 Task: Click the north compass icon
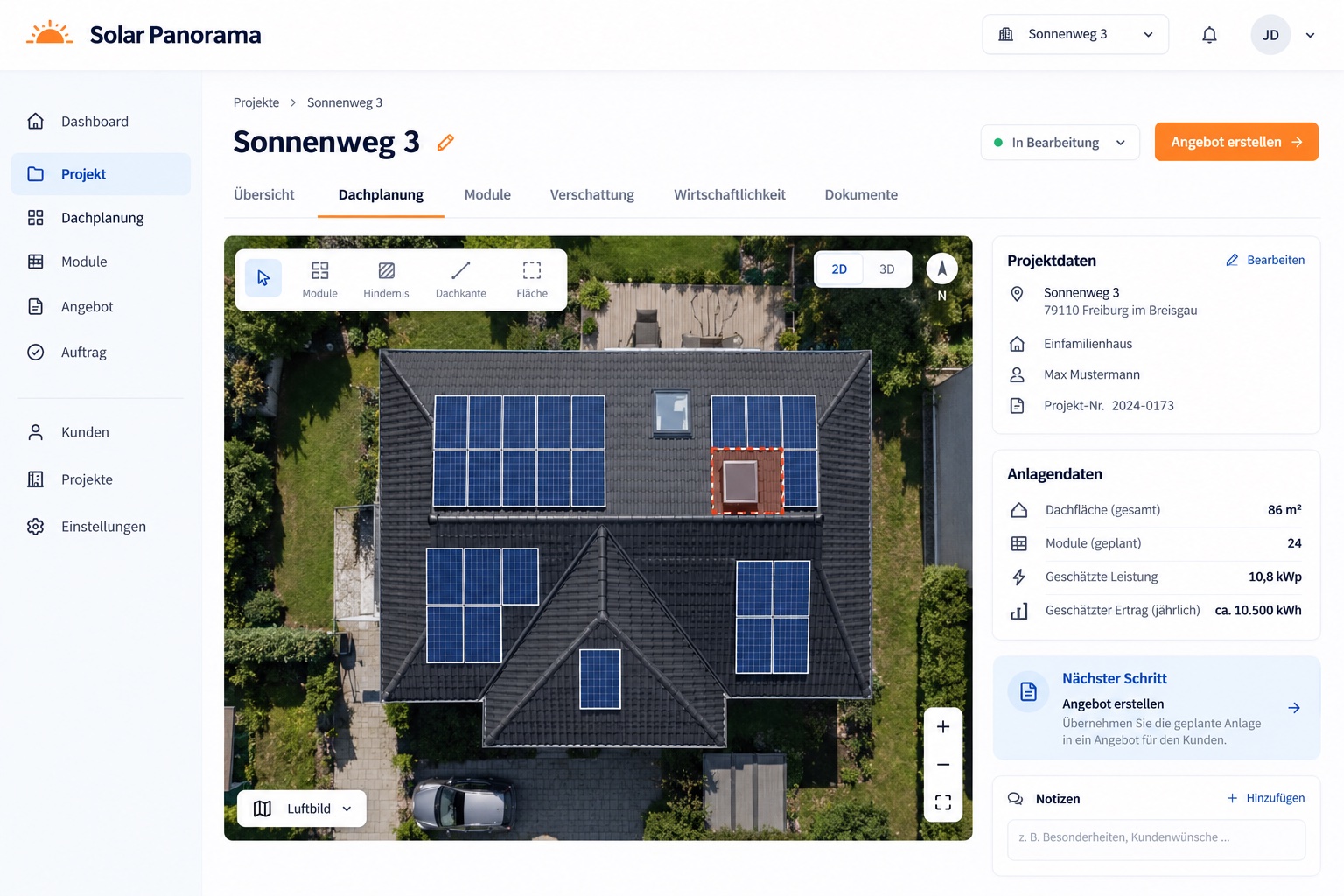click(941, 269)
